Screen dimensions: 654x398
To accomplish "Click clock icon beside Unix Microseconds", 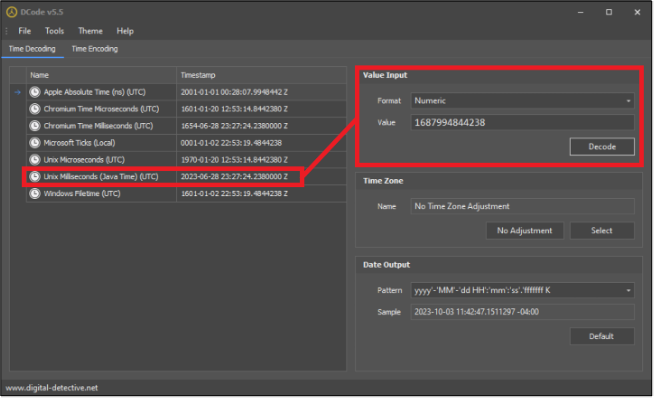I will [x=35, y=160].
